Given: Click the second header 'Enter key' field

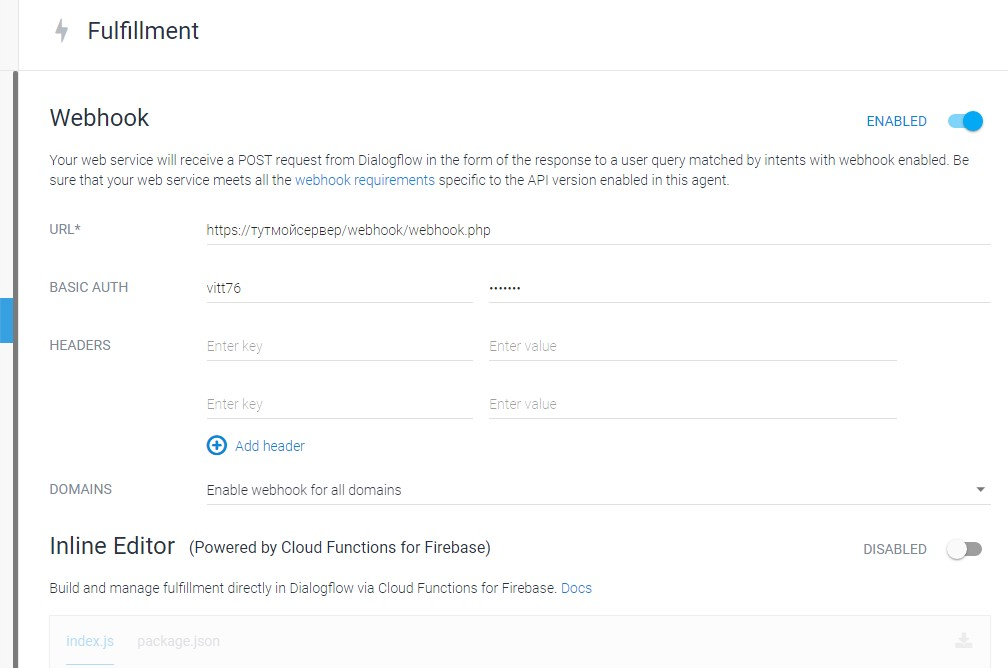Looking at the screenshot, I should coord(338,404).
